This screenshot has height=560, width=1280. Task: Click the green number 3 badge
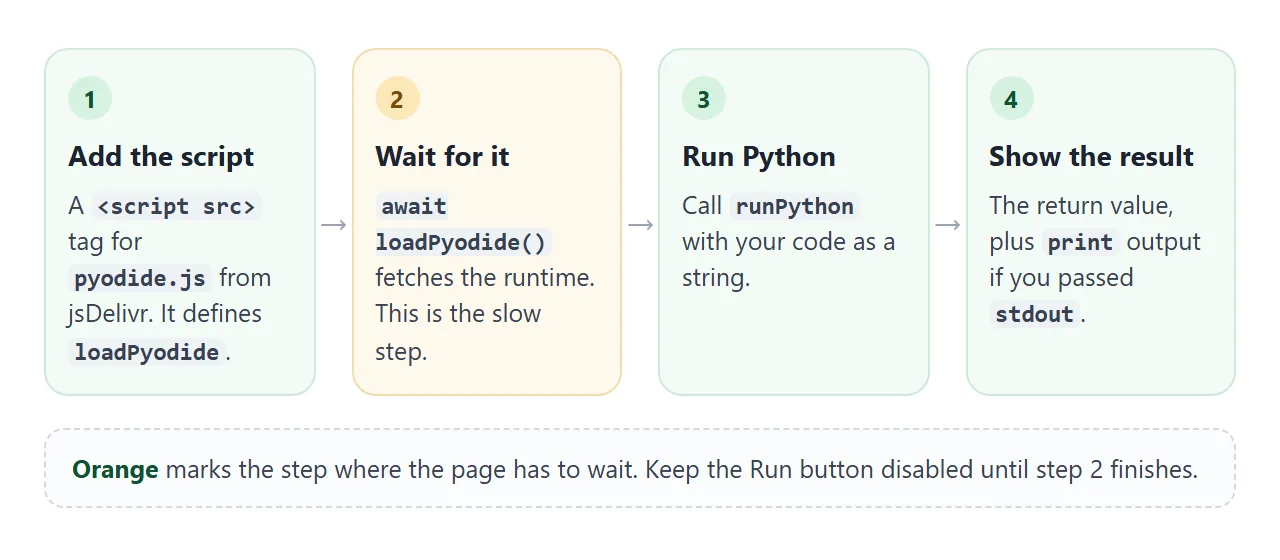point(704,99)
